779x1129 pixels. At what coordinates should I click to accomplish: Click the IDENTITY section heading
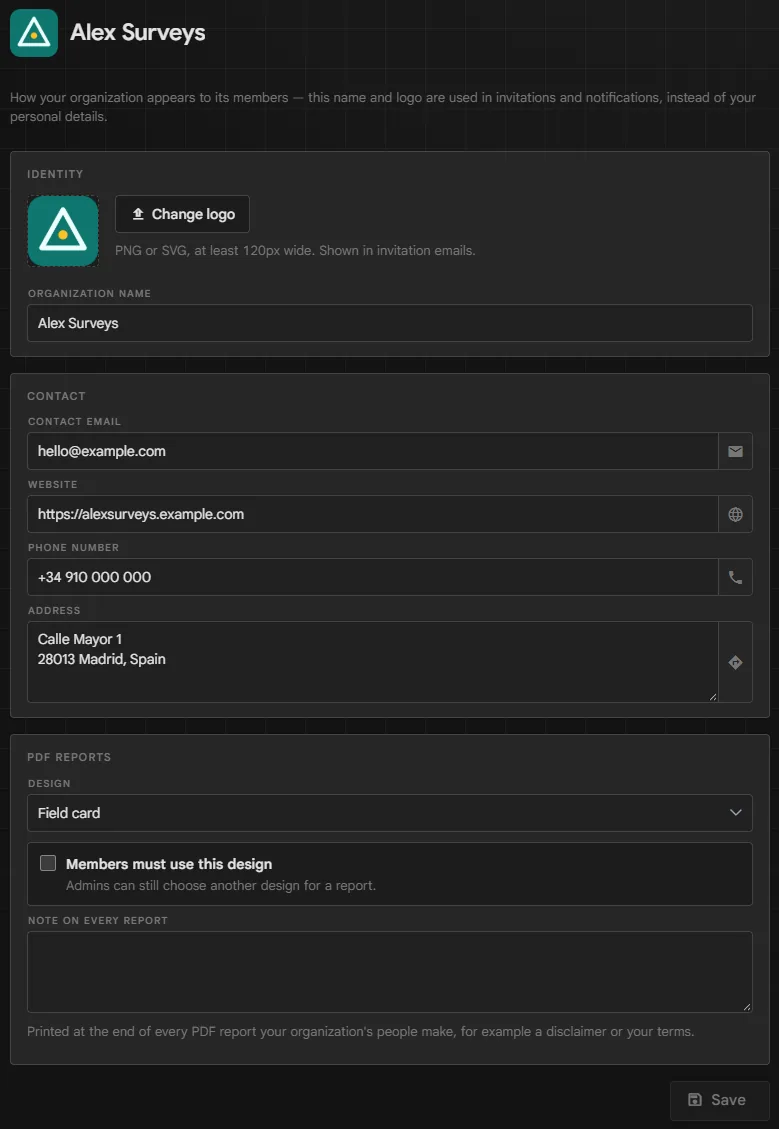(x=55, y=174)
